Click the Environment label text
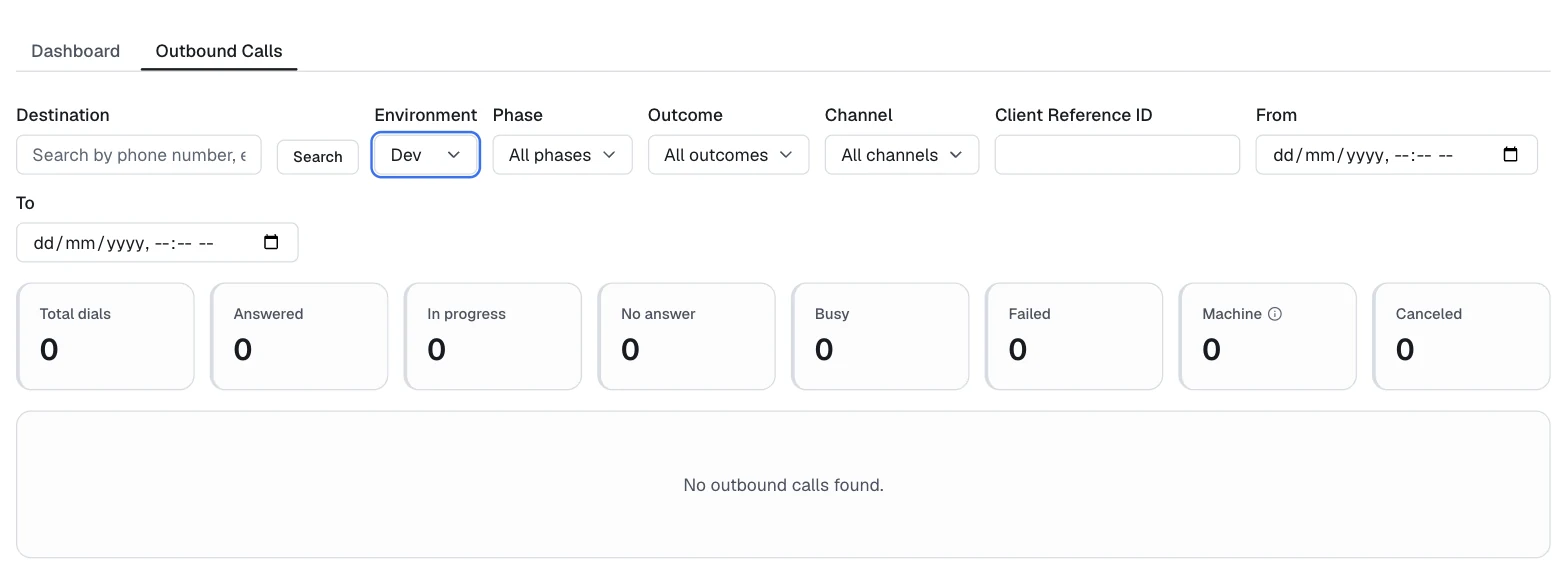Viewport: 1567px width, 573px height. 426,115
